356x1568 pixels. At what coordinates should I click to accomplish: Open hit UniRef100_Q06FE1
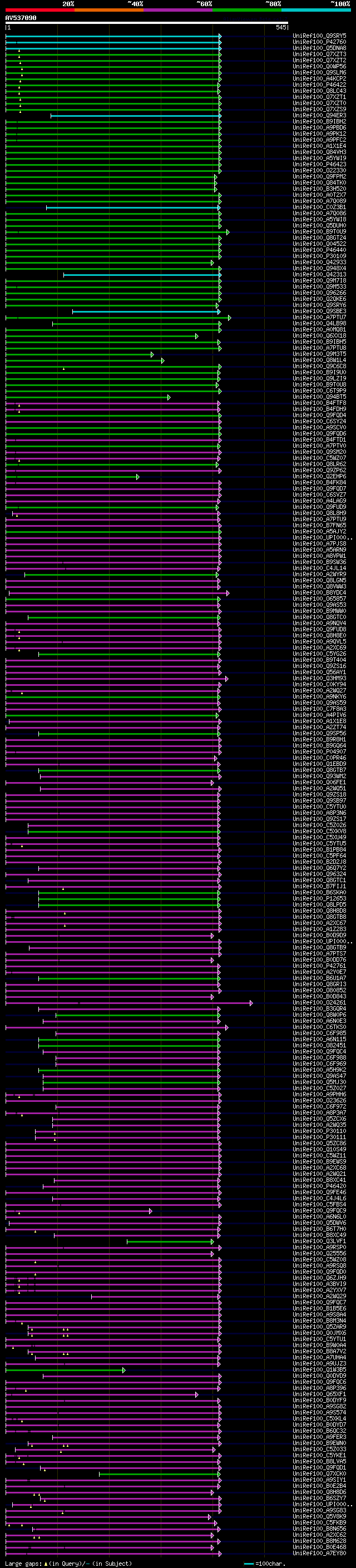pos(319,783)
